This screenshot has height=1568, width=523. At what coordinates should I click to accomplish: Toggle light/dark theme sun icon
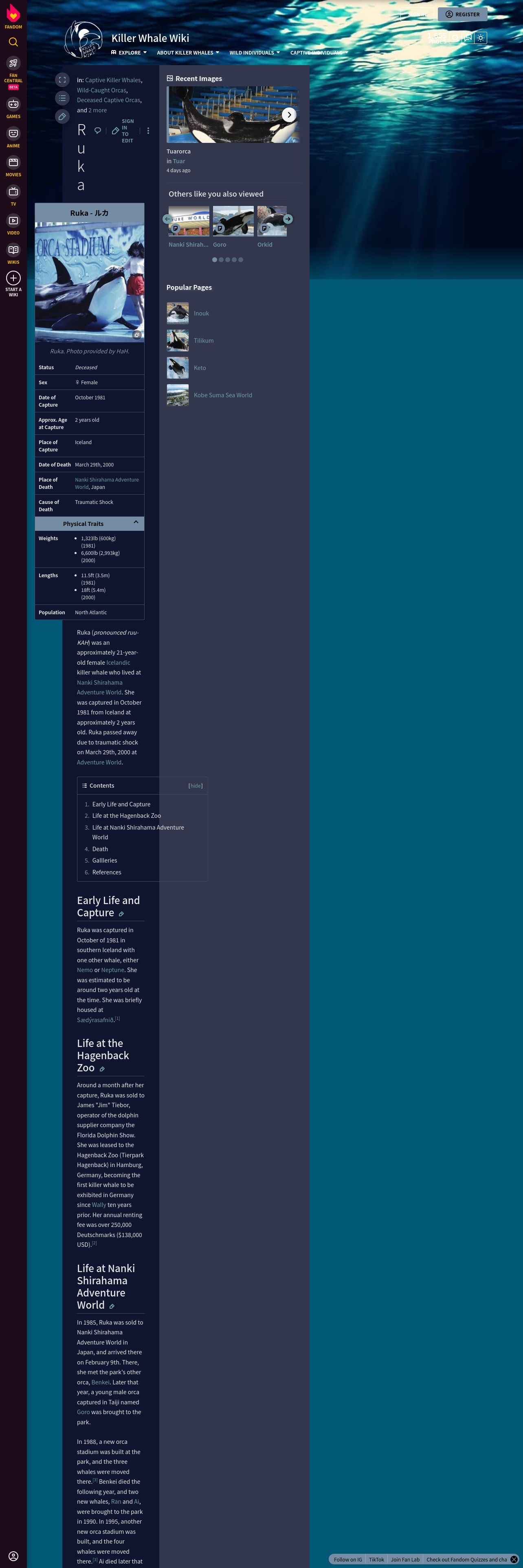[480, 38]
